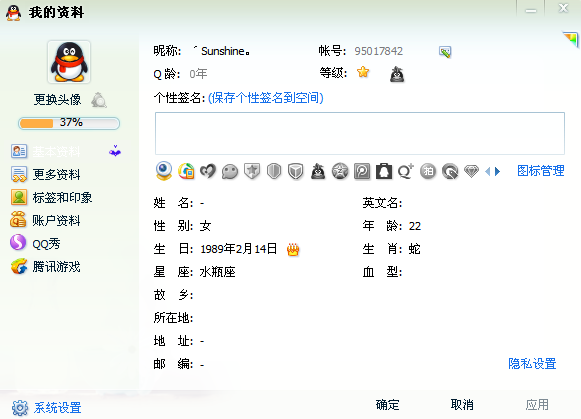Show previous service icons with left arrow
Image resolution: width=581 pixels, height=419 pixels.
pyautogui.click(x=487, y=171)
